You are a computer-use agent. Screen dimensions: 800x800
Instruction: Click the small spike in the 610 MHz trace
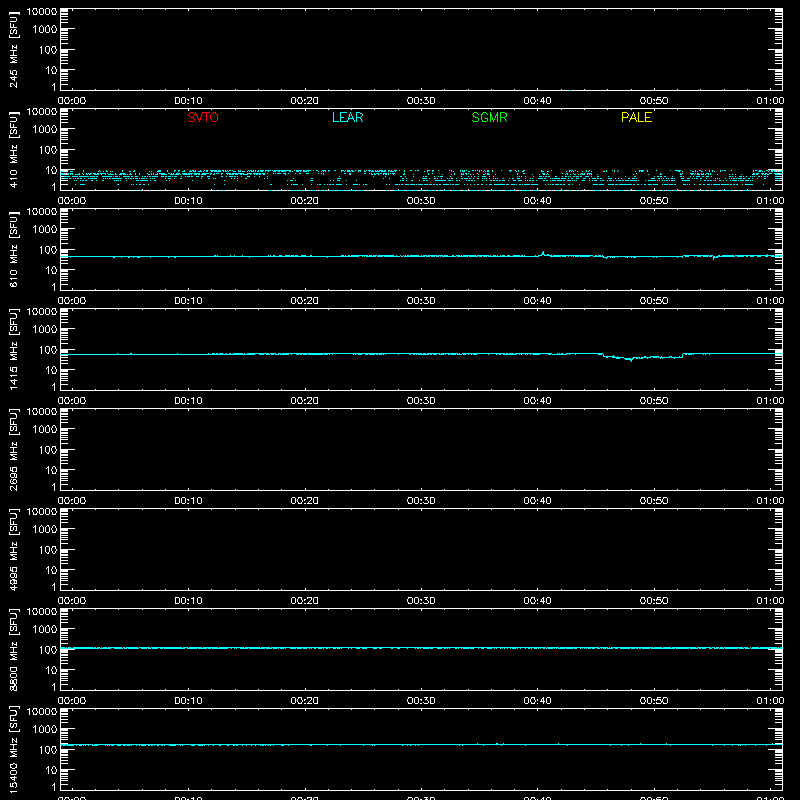tap(543, 253)
